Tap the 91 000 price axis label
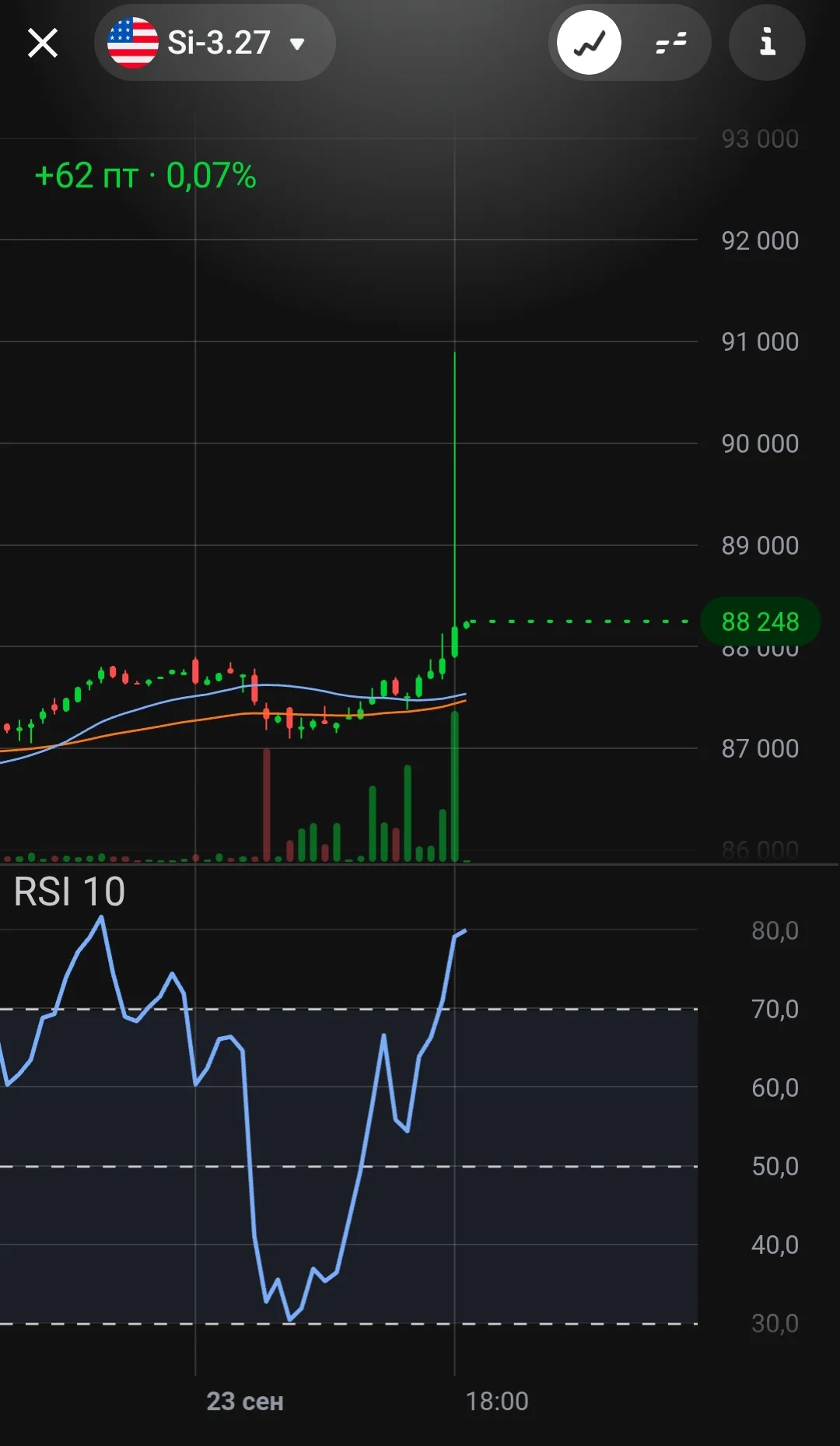 click(760, 341)
